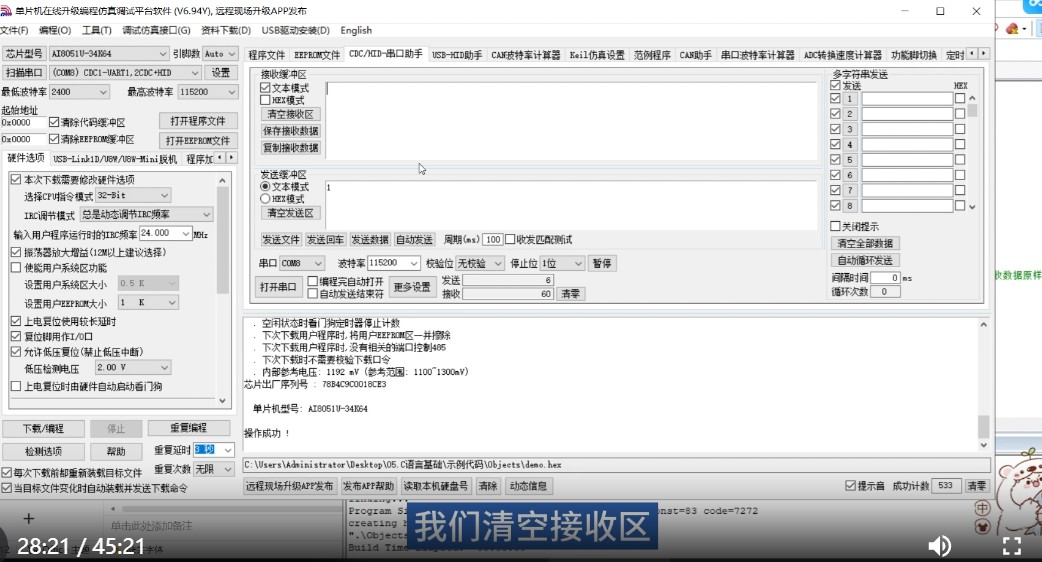Check 文本模式 in the receive buffer
Screen dimensions: 1042x562
[265, 88]
